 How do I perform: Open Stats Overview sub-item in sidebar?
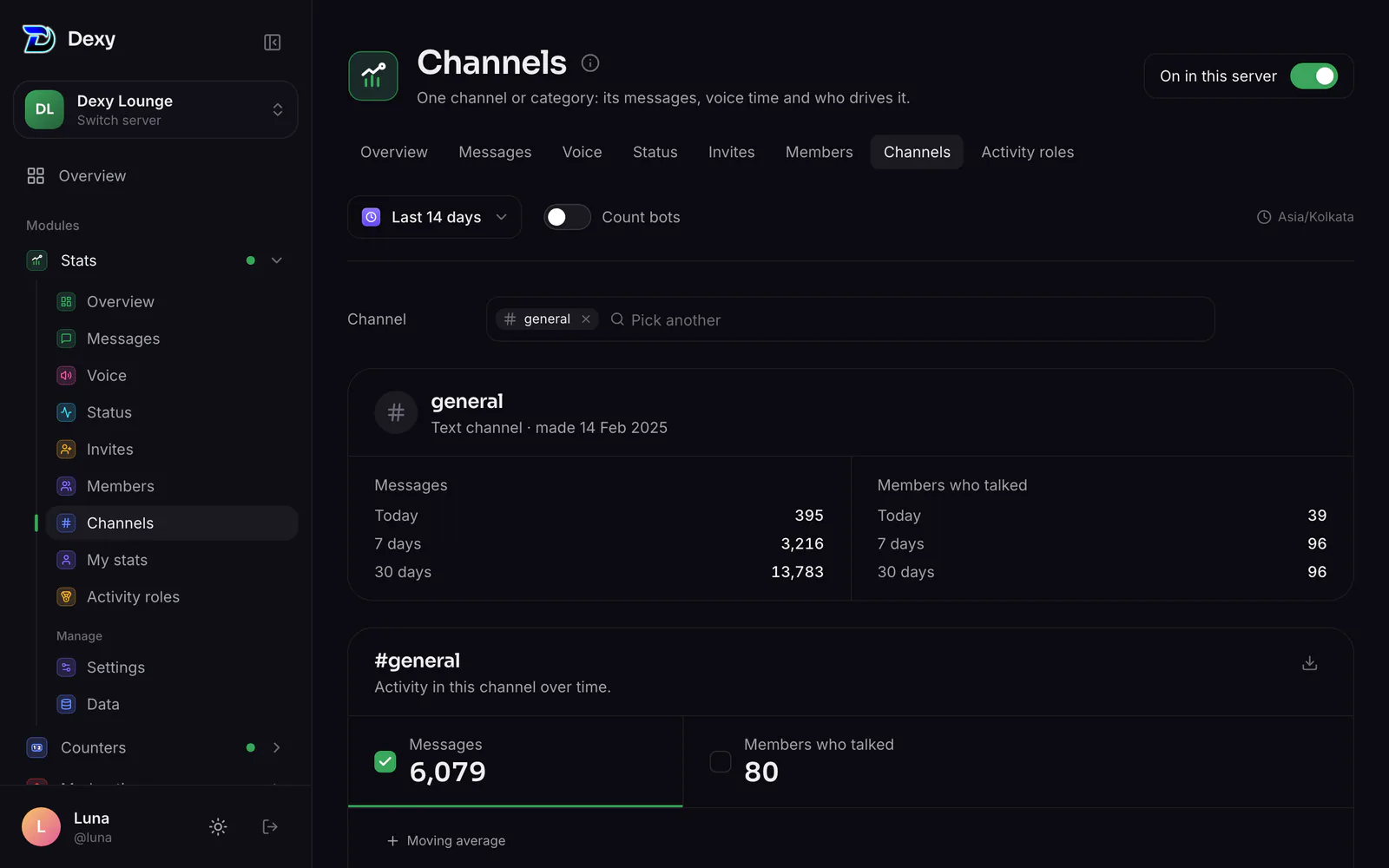(172, 302)
